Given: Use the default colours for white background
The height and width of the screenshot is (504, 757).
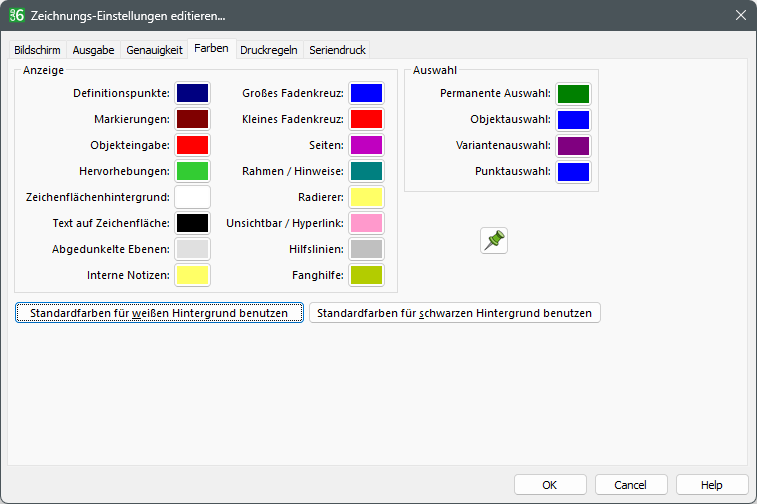Looking at the screenshot, I should (159, 313).
